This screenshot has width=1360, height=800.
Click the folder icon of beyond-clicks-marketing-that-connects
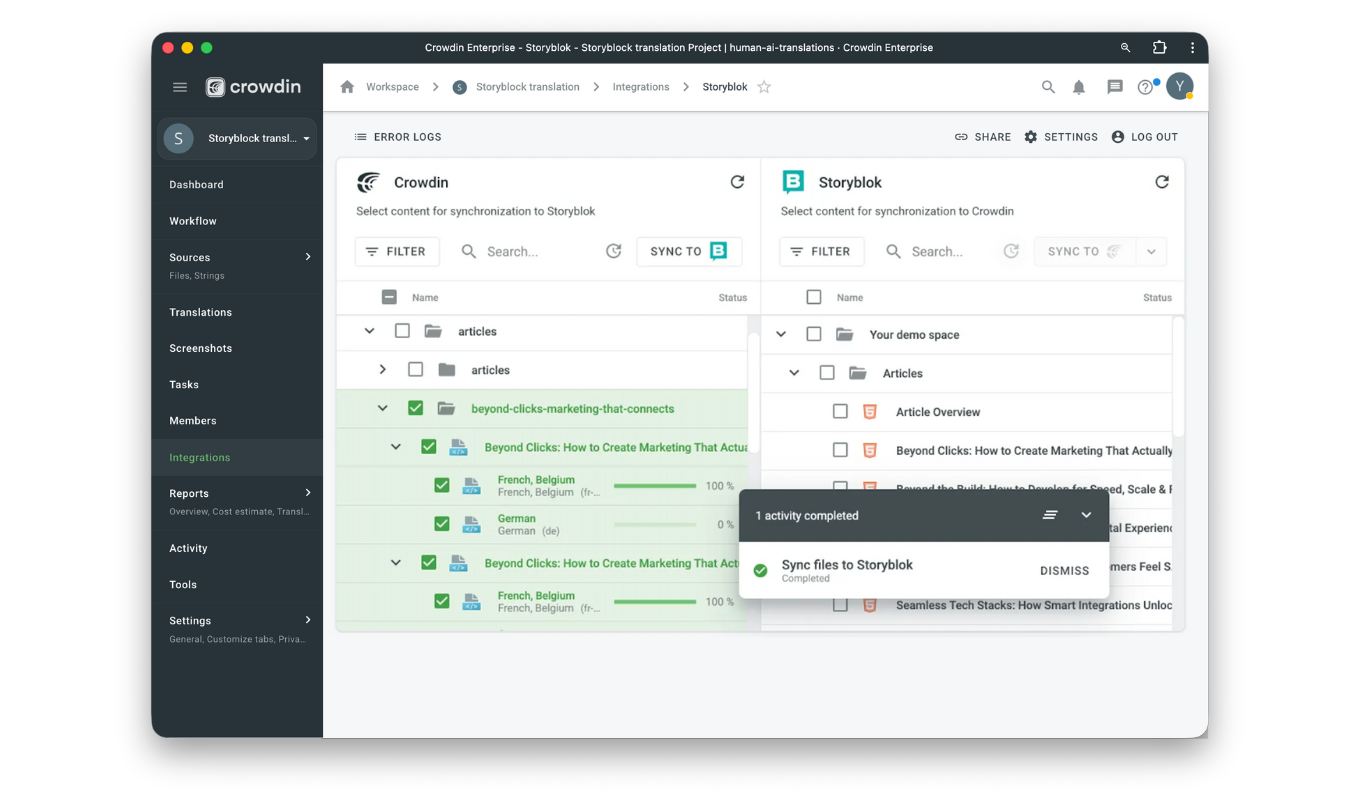coord(446,408)
